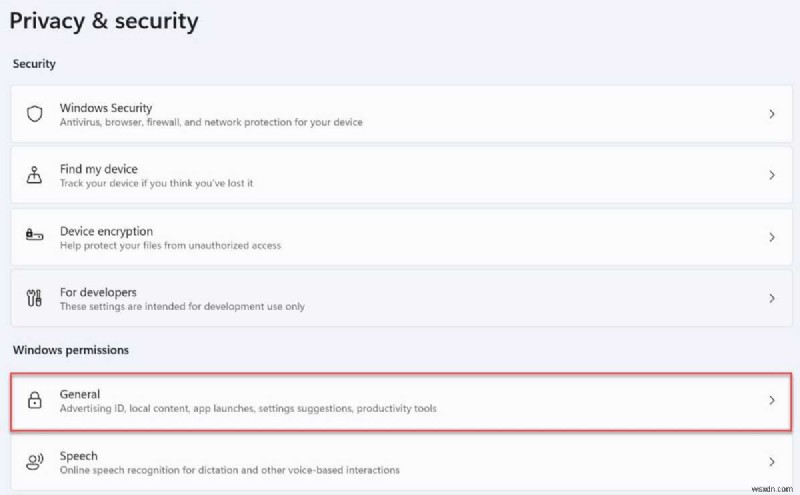Click the Device encryption lock-drive icon

point(35,237)
